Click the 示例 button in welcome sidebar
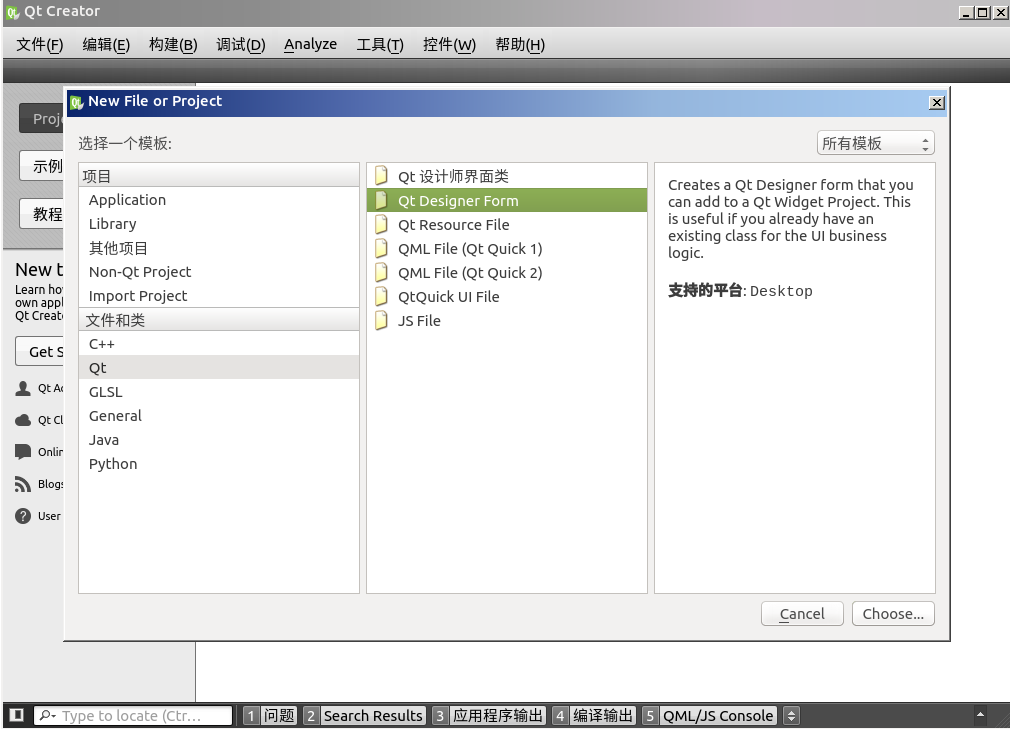The width and height of the screenshot is (1010, 729). [x=43, y=166]
